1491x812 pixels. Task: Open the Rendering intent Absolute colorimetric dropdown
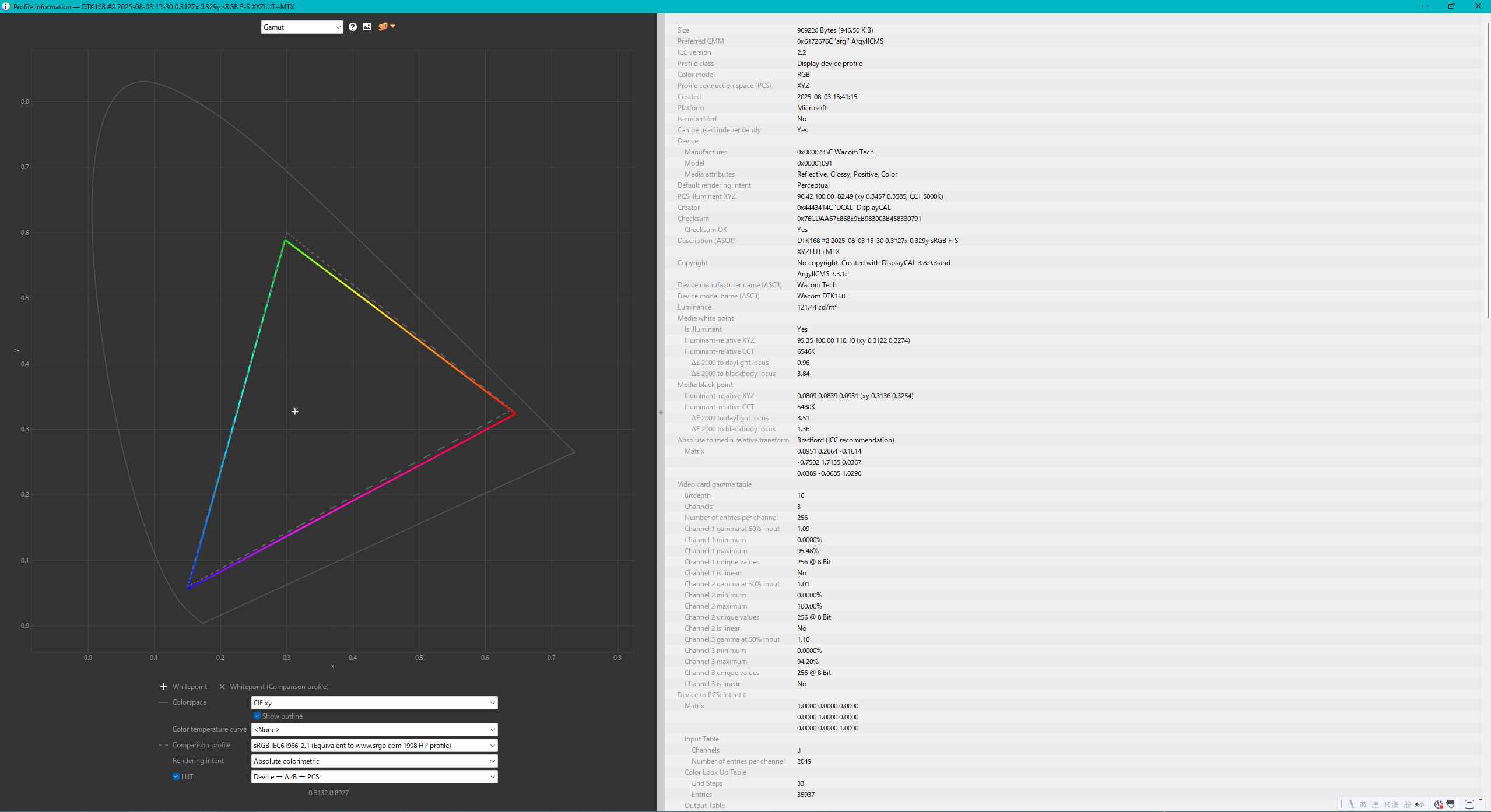(x=374, y=761)
